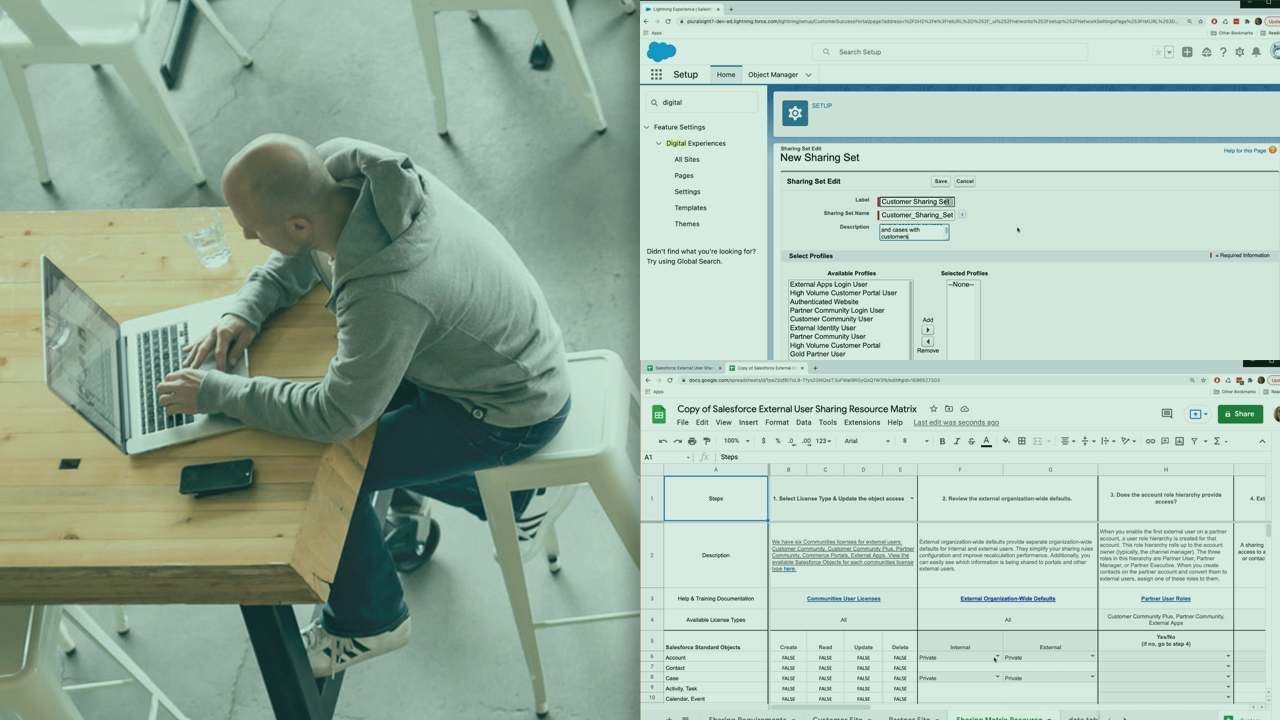Open Settings under Digital Experiences
The width and height of the screenshot is (1280, 720).
(687, 191)
